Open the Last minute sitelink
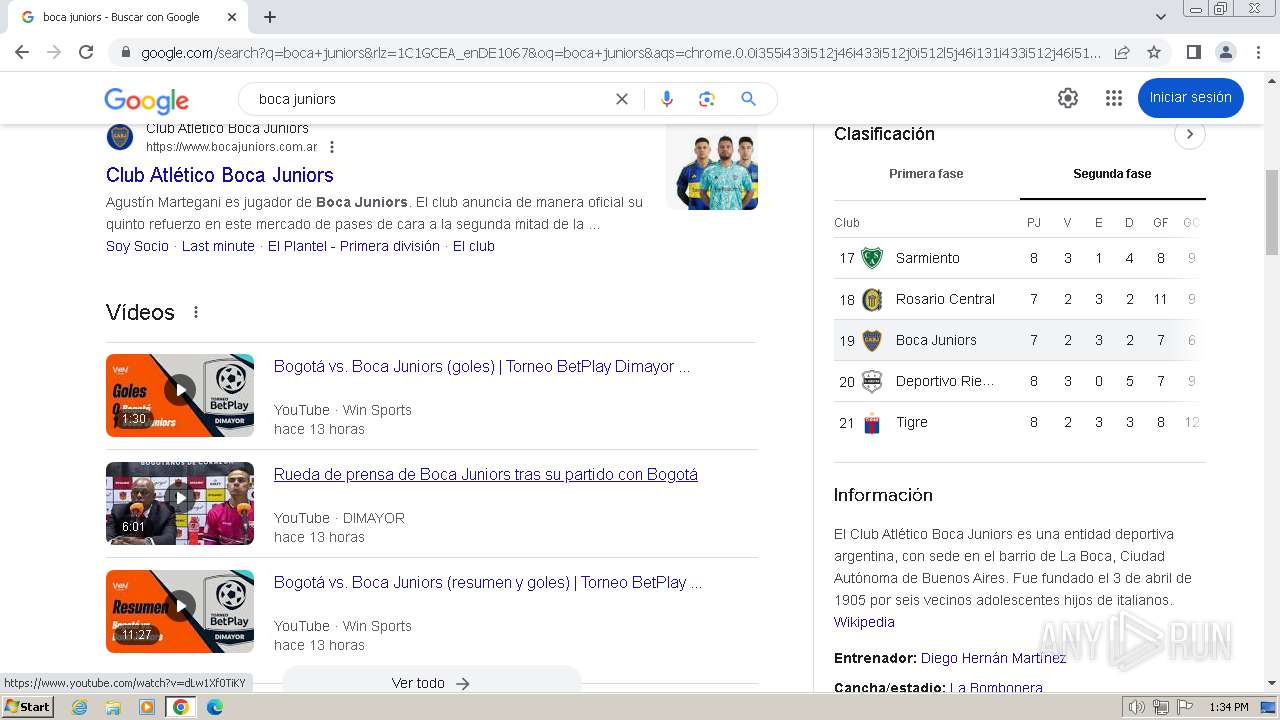1280x720 pixels. click(x=218, y=246)
